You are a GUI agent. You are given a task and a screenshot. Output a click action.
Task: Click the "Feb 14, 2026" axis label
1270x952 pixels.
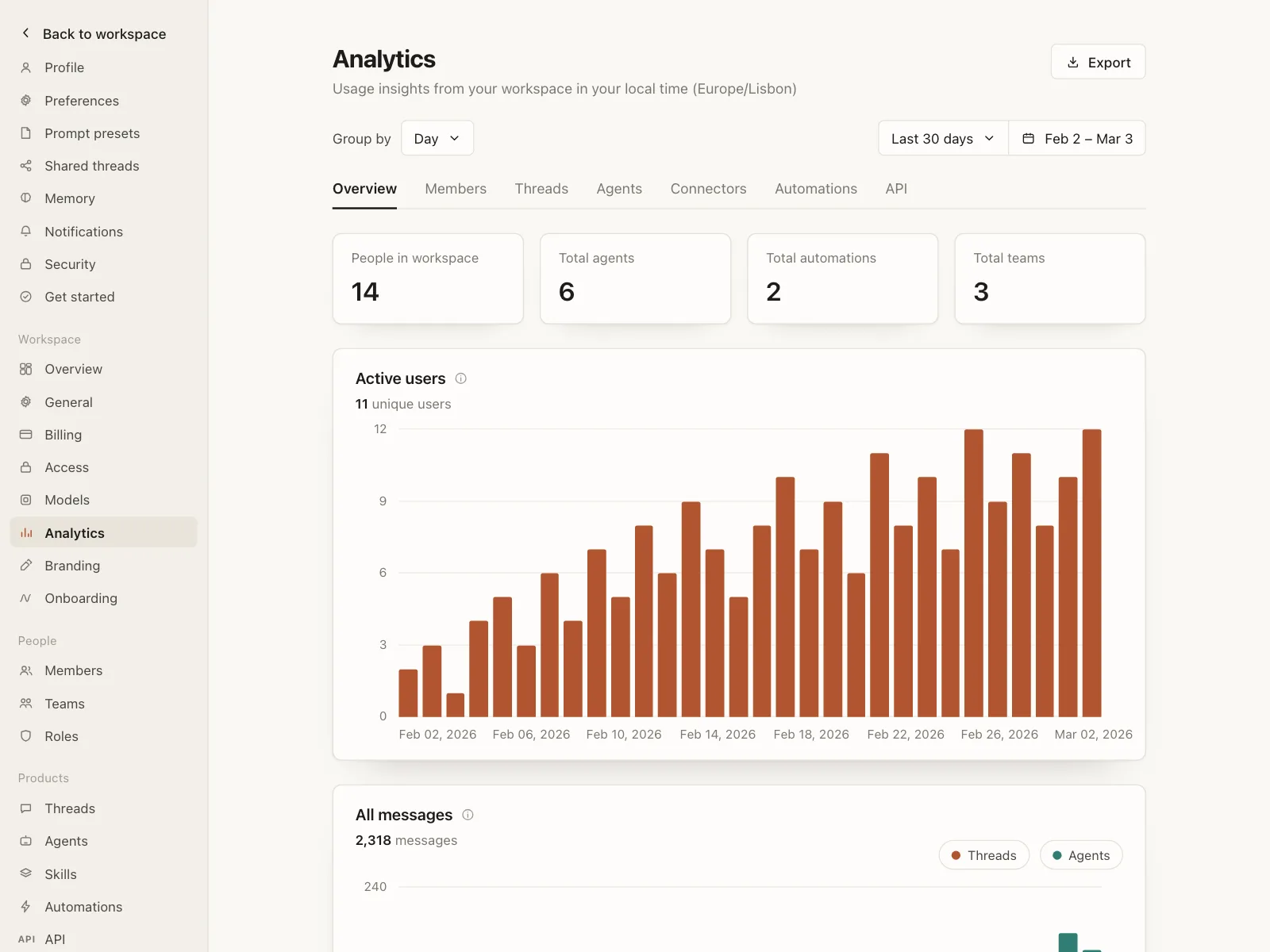coord(718,735)
